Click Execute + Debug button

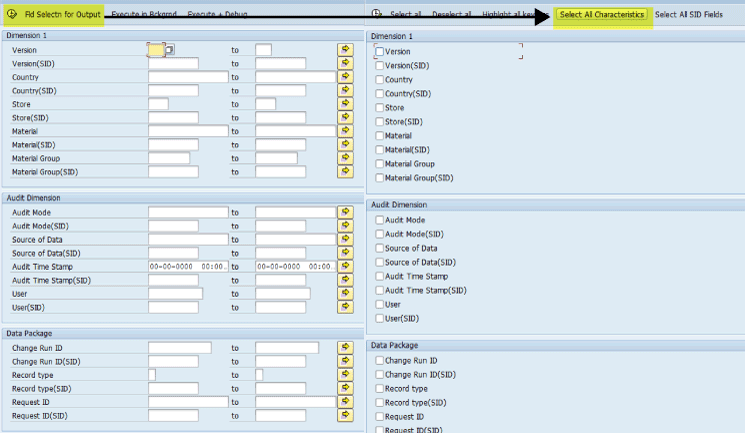pyautogui.click(x=218, y=14)
